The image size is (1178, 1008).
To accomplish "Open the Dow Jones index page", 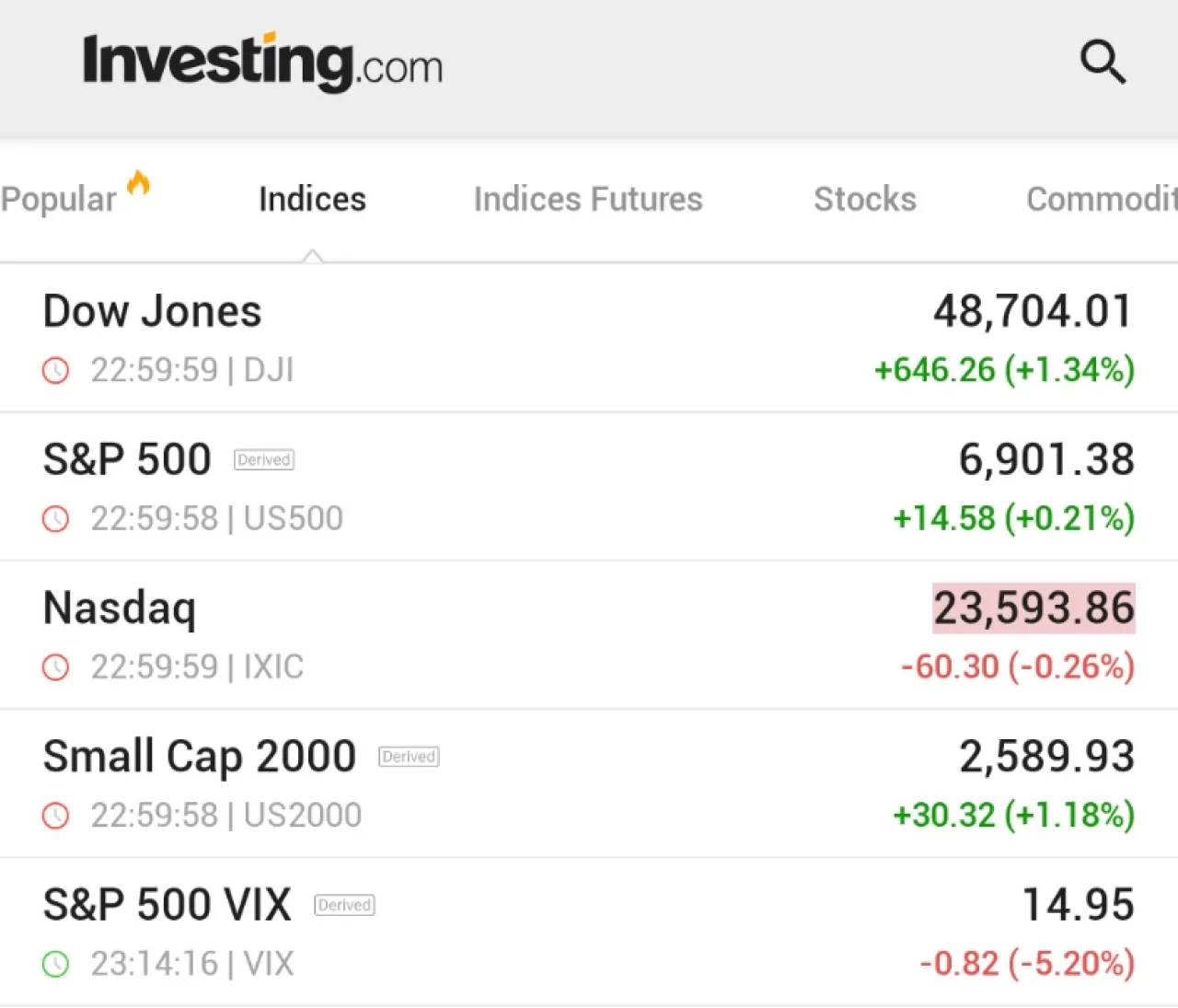I will point(152,310).
